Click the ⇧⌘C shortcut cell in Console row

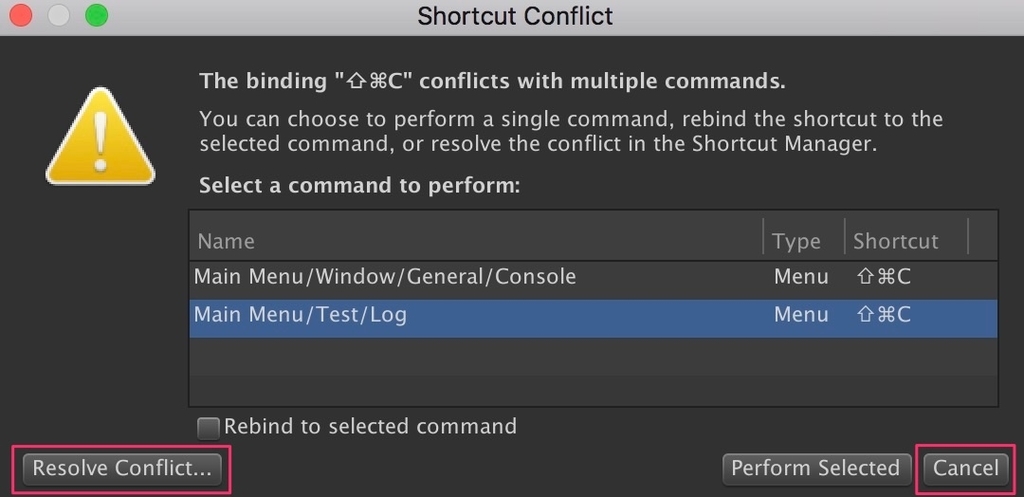tap(883, 277)
